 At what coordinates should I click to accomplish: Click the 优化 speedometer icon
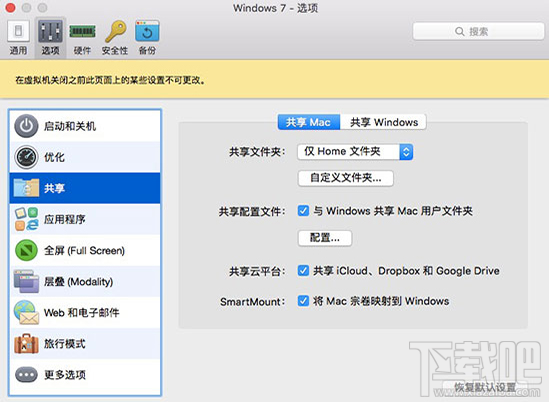click(26, 157)
